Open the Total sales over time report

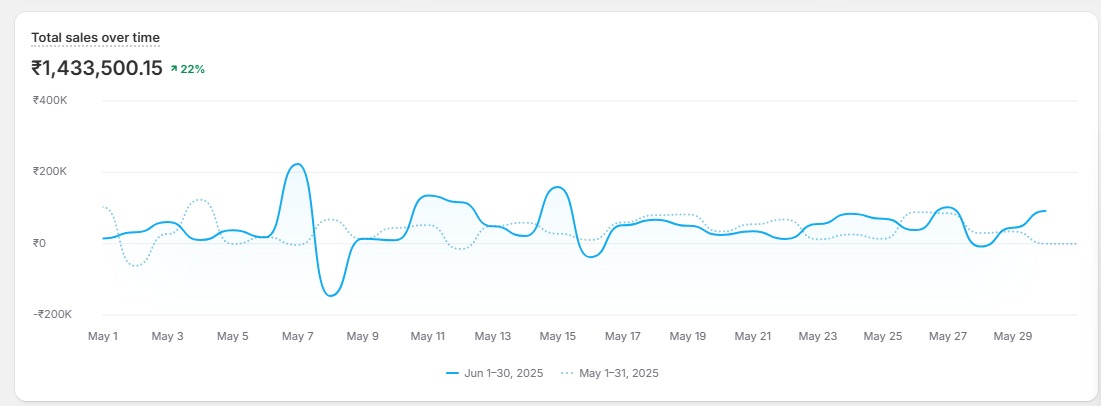point(95,38)
